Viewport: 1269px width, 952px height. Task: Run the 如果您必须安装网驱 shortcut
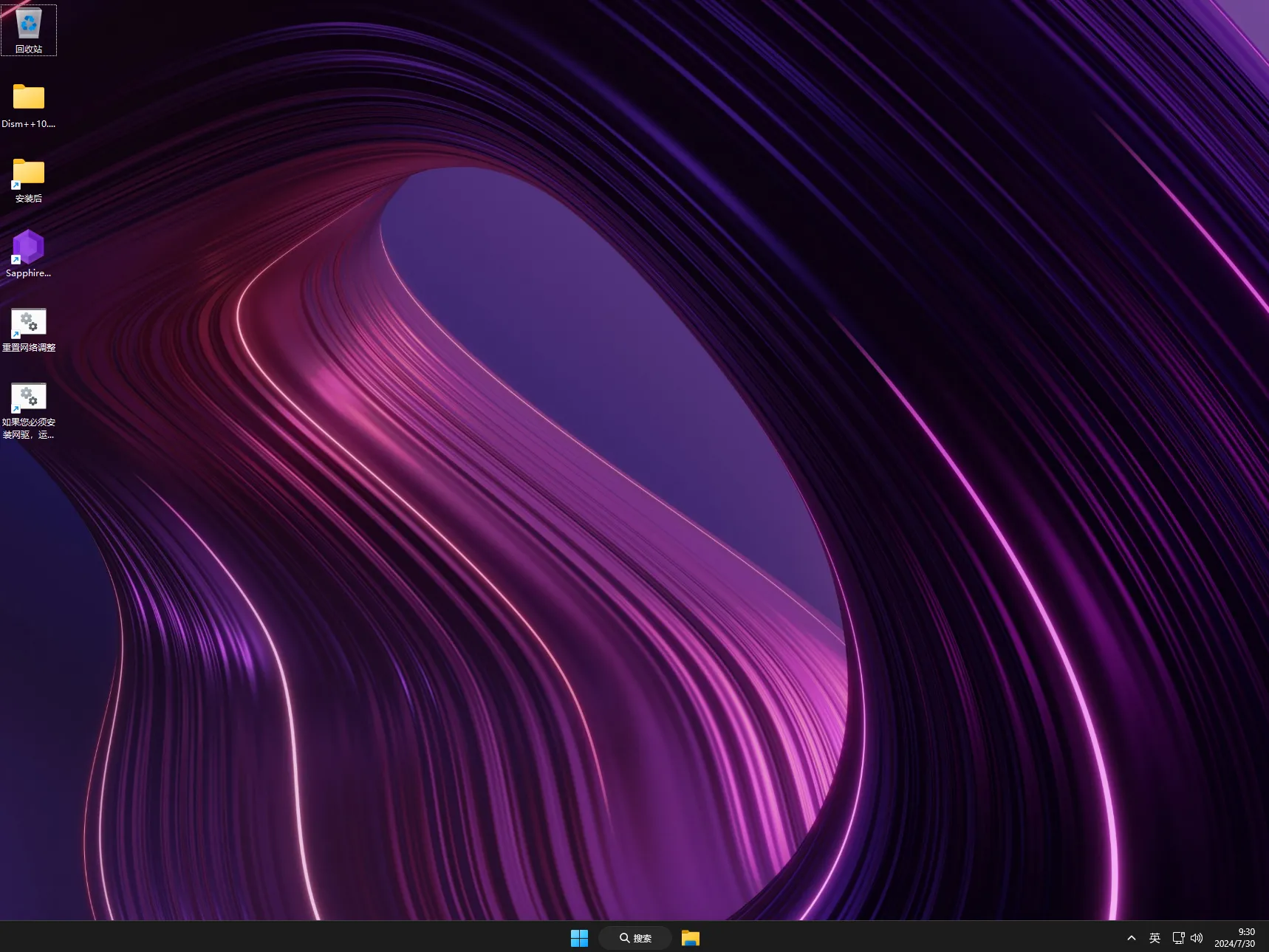pos(29,397)
